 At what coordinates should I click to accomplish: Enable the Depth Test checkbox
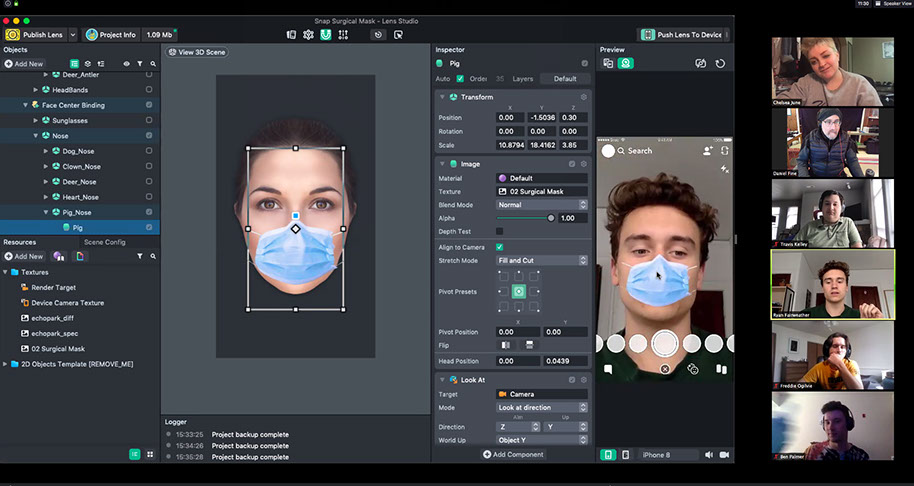tap(500, 231)
